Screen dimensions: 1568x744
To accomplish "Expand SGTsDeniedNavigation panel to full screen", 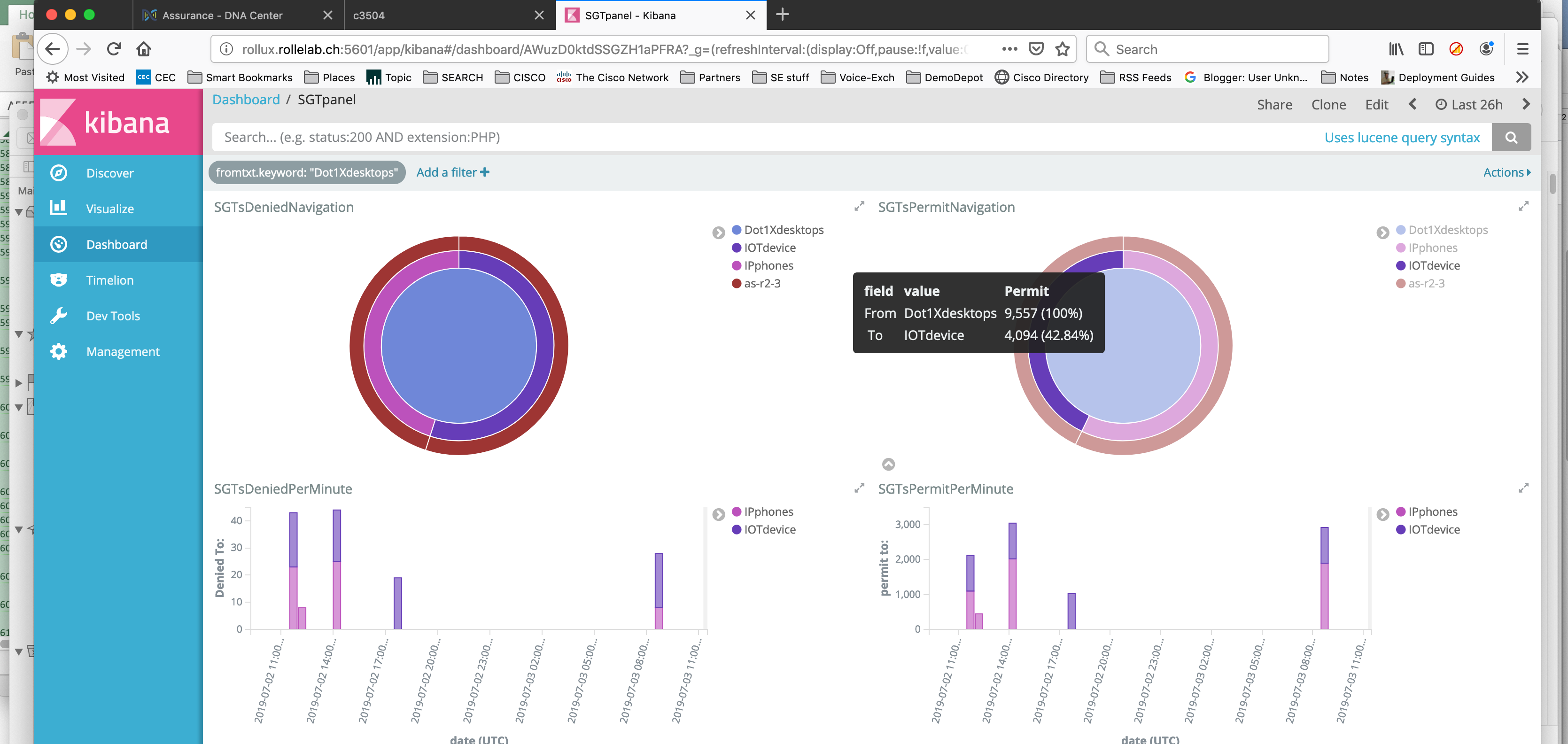I will click(x=859, y=206).
